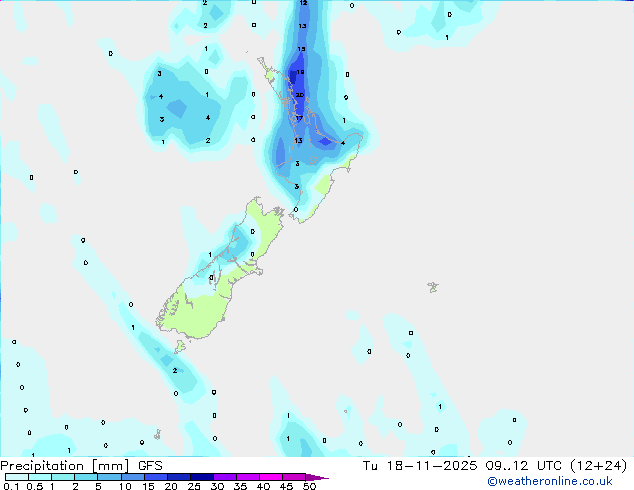Click the legend swatch between 35 and 40
The height and width of the screenshot is (490, 634).
[248, 477]
